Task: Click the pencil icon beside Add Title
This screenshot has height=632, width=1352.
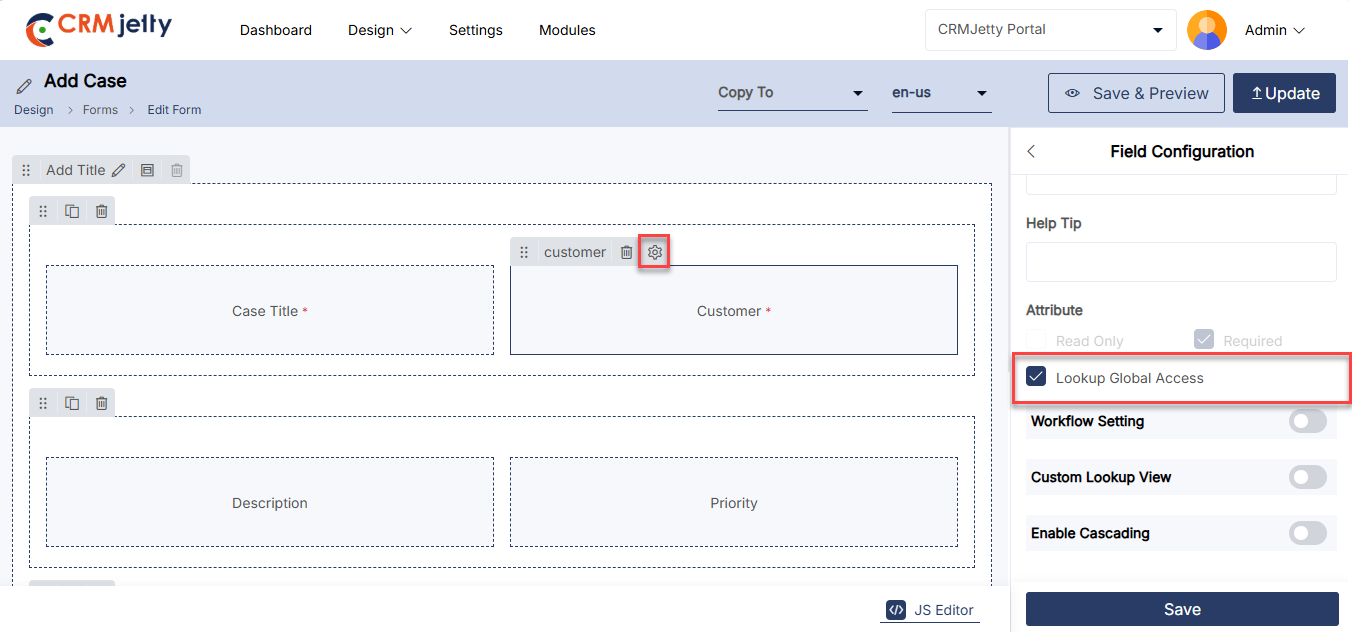Action: point(118,170)
